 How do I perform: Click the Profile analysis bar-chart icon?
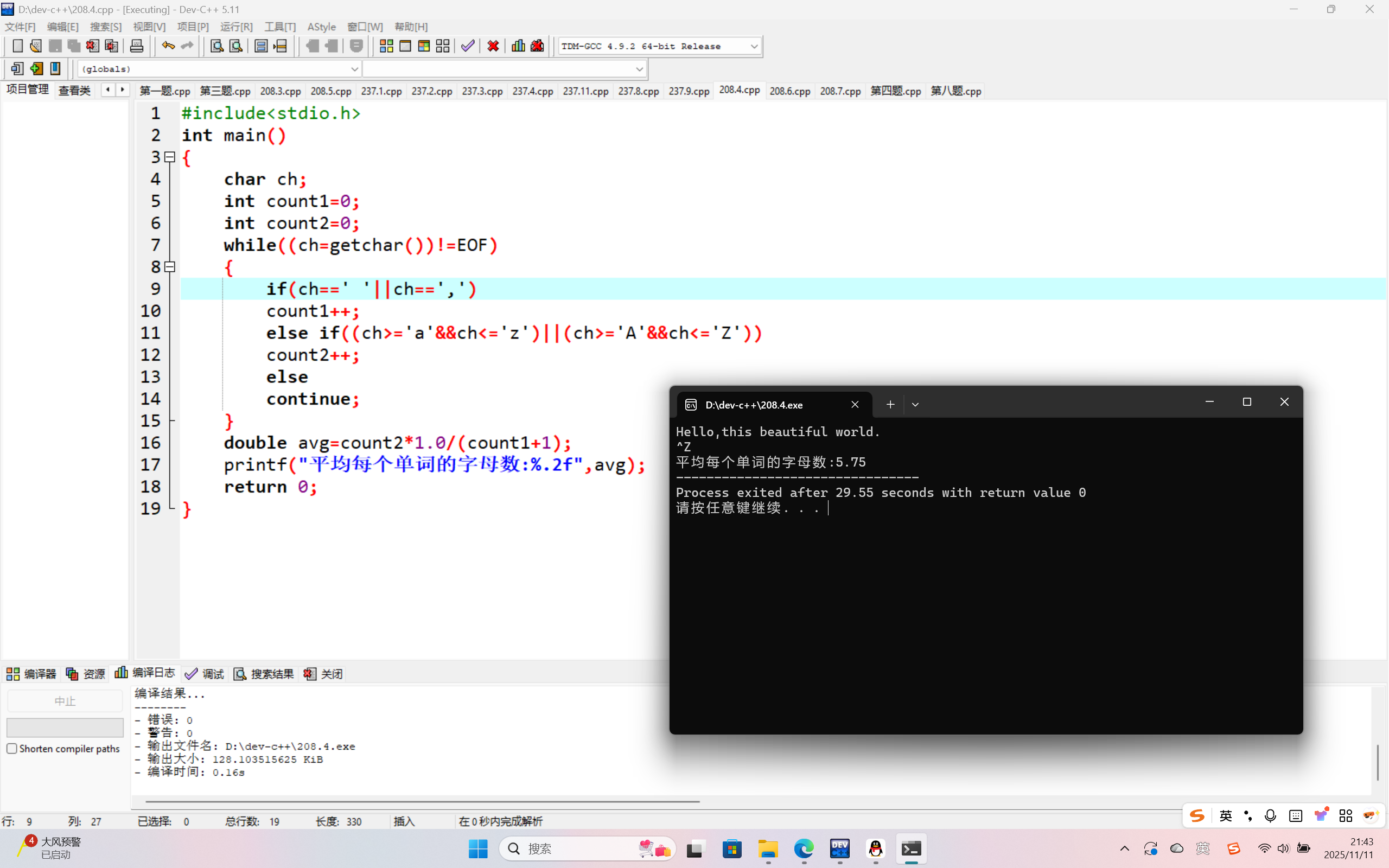(x=518, y=46)
